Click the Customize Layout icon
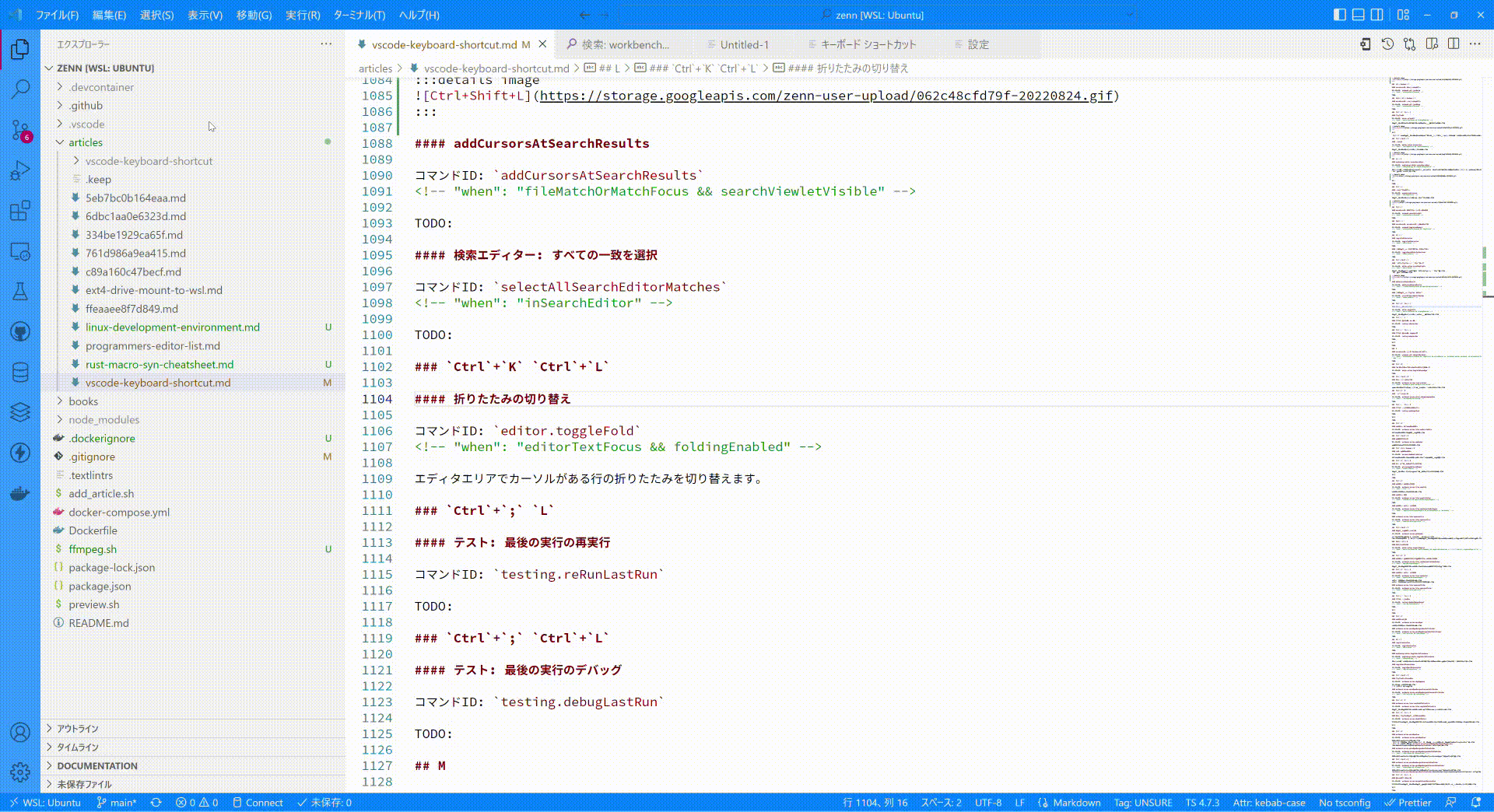 1403,15
